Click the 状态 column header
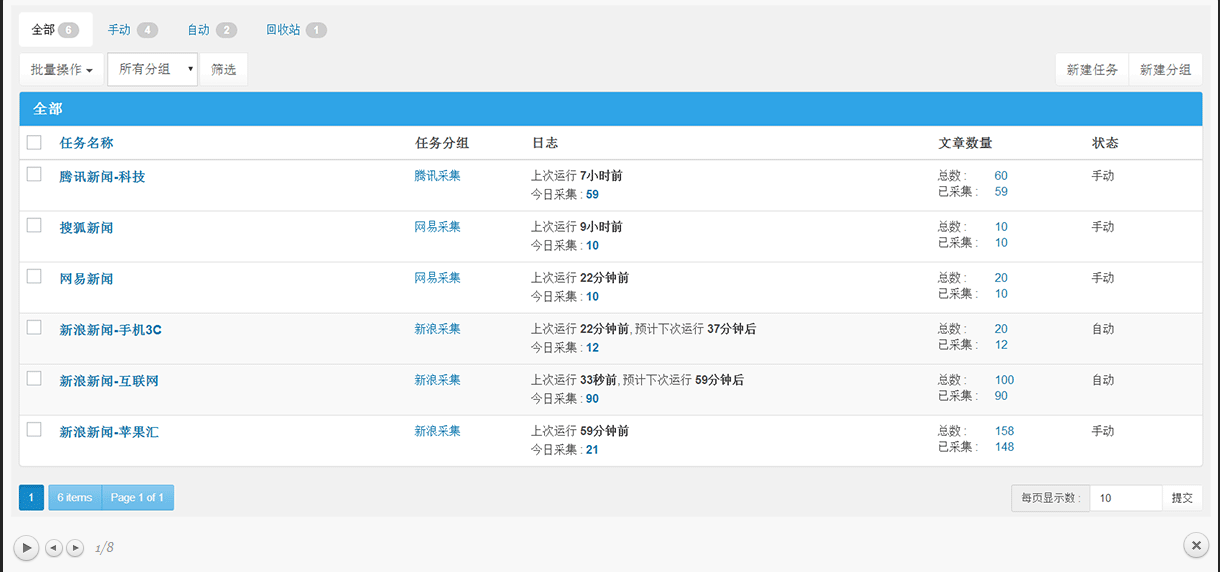The height and width of the screenshot is (572, 1220). [x=1105, y=143]
